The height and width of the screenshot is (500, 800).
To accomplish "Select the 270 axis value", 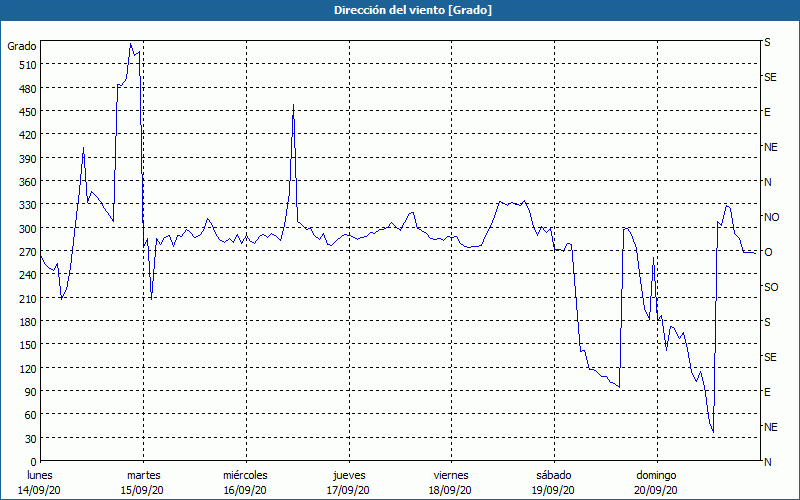I will (x=28, y=252).
